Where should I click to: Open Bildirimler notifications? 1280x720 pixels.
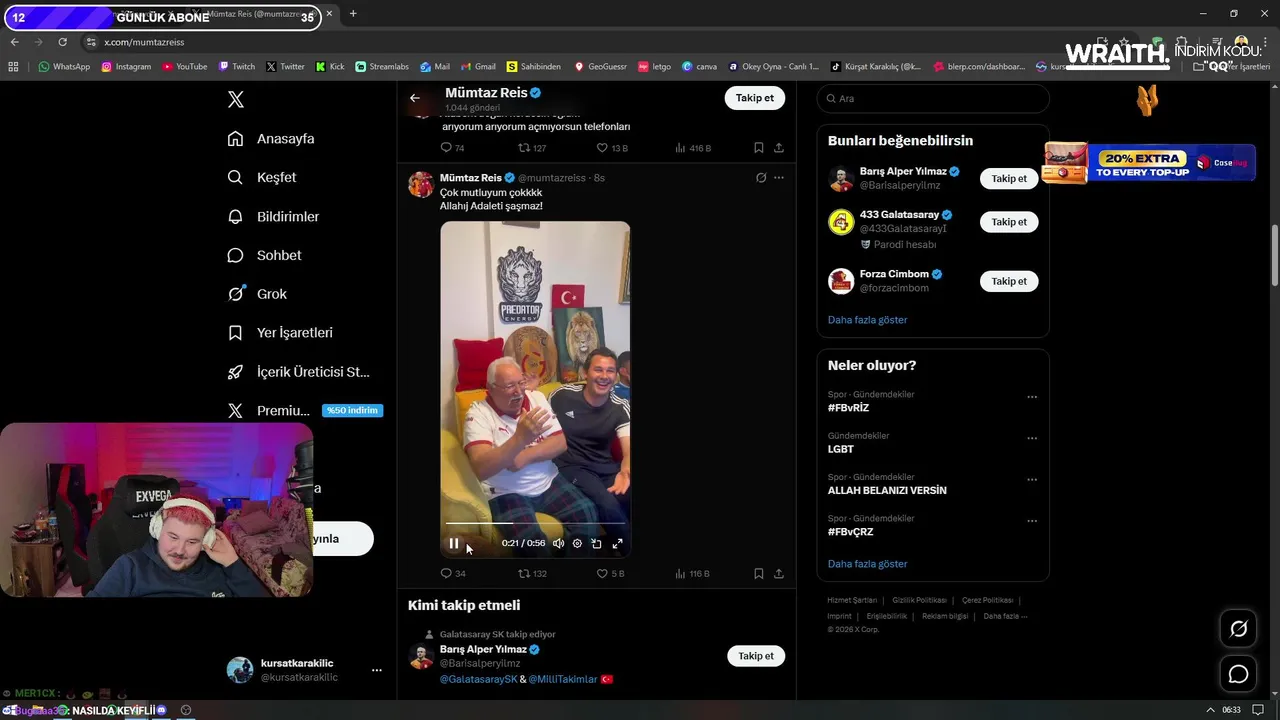273,216
